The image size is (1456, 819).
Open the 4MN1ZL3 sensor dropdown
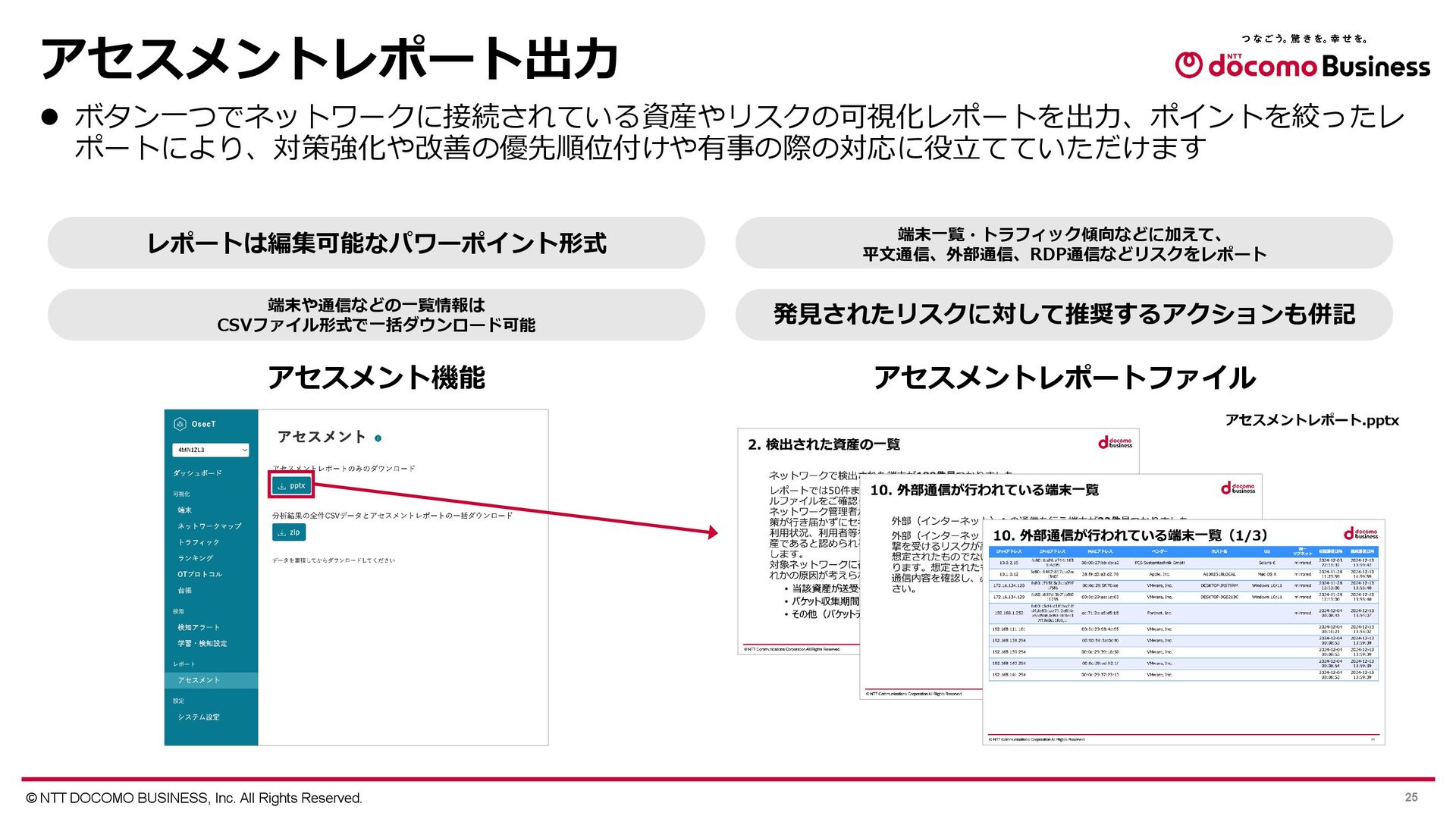pos(211,450)
